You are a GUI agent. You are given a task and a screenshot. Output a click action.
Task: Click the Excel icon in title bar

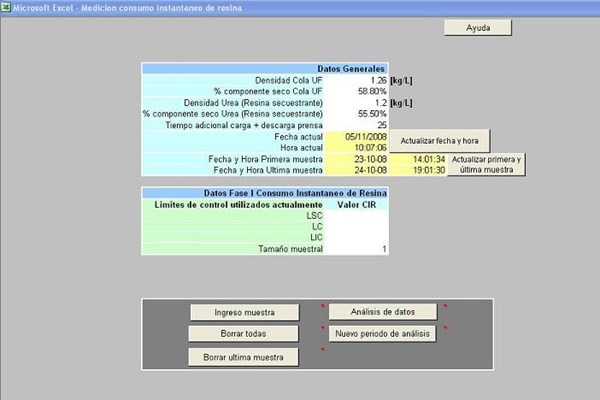(x=6, y=7)
